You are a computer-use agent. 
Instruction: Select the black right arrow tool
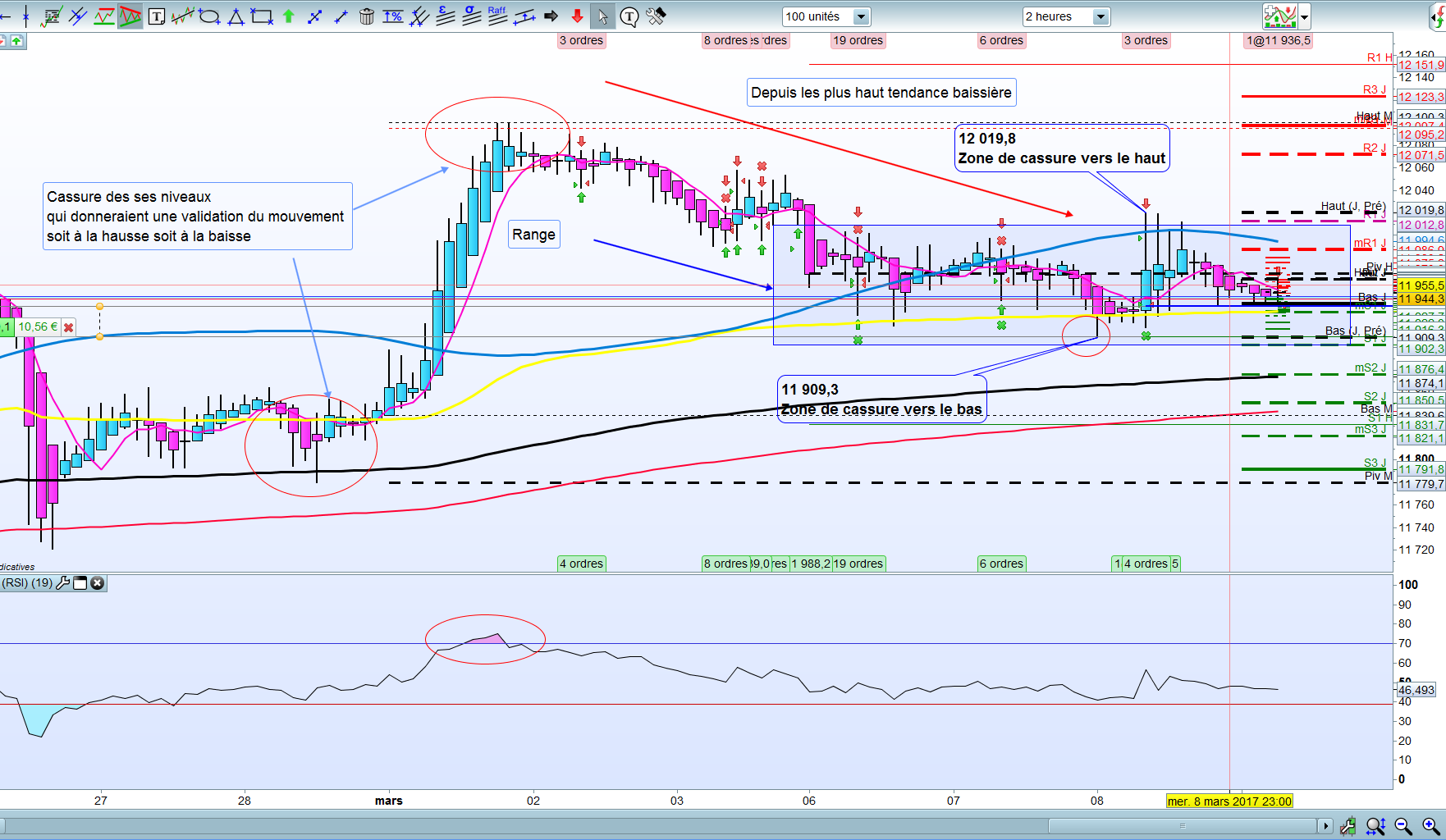click(551, 16)
